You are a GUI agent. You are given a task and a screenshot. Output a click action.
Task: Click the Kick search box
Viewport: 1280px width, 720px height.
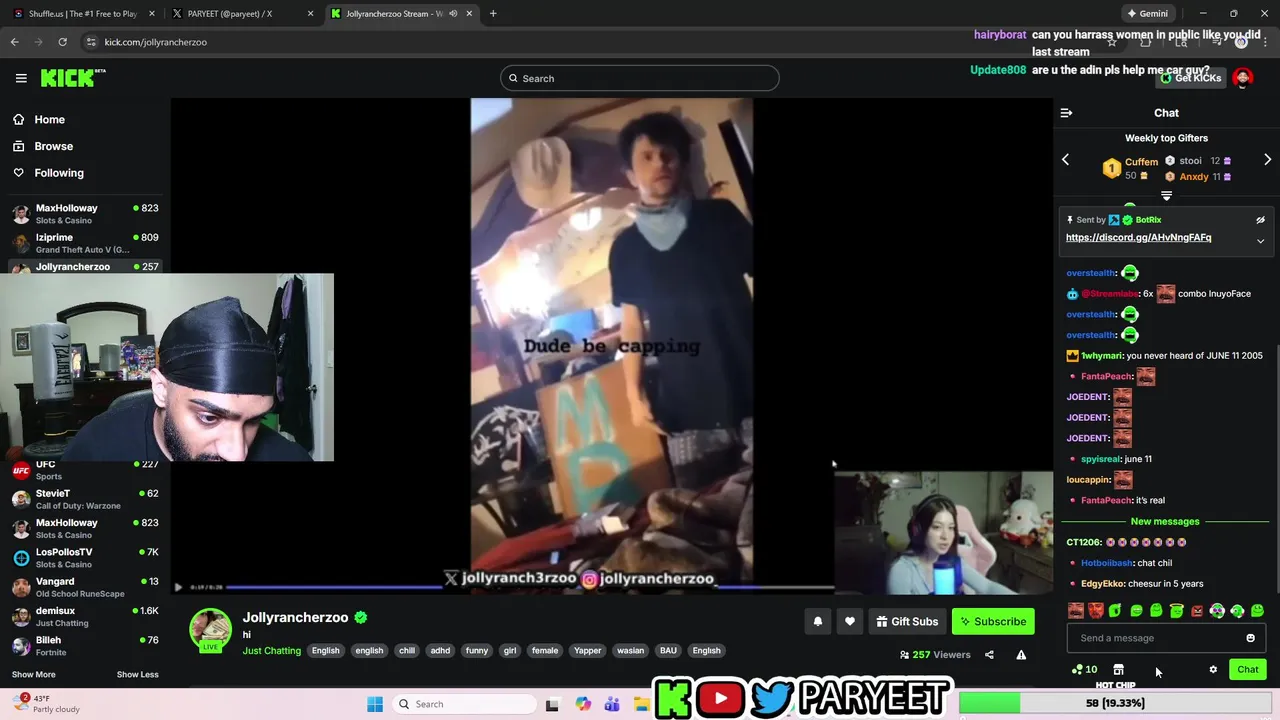pyautogui.click(x=639, y=78)
